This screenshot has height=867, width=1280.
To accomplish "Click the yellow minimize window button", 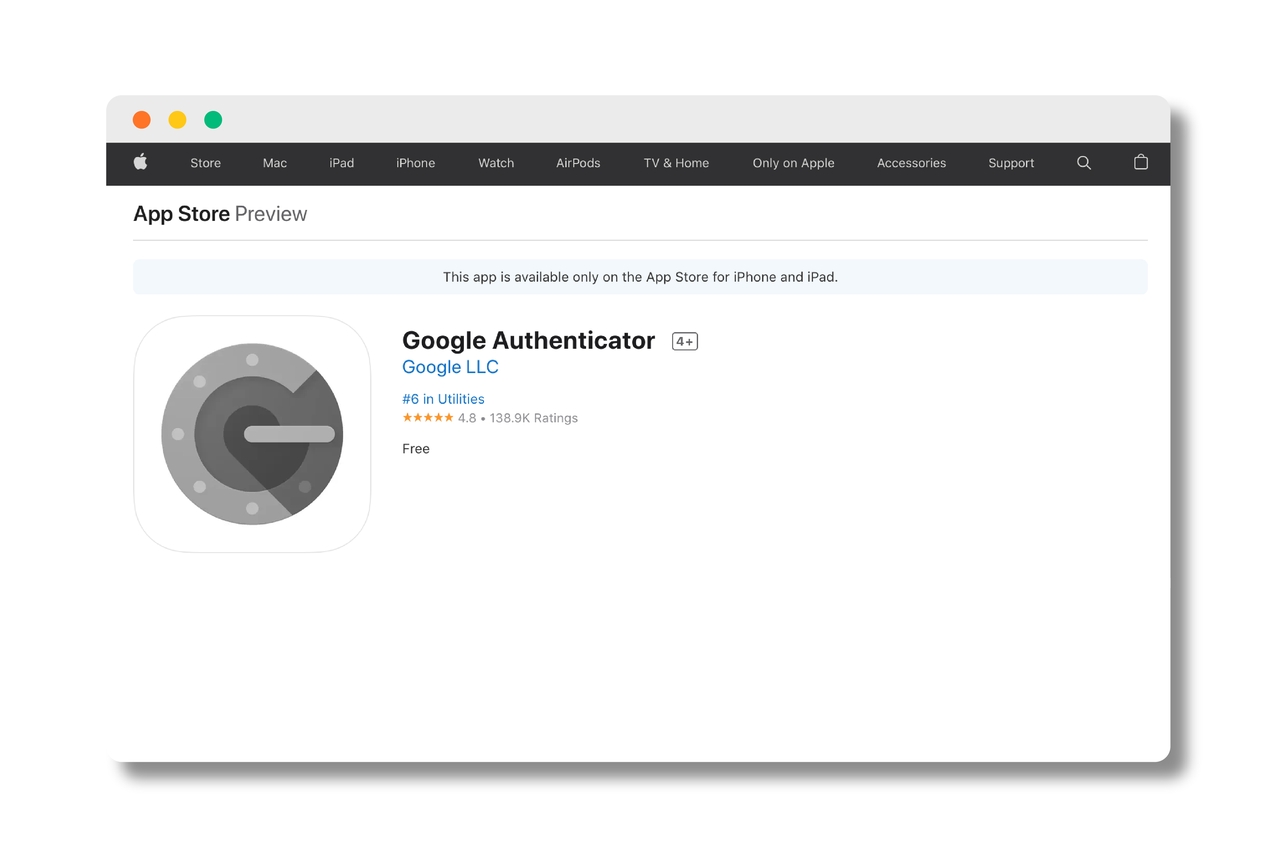I will 177,120.
